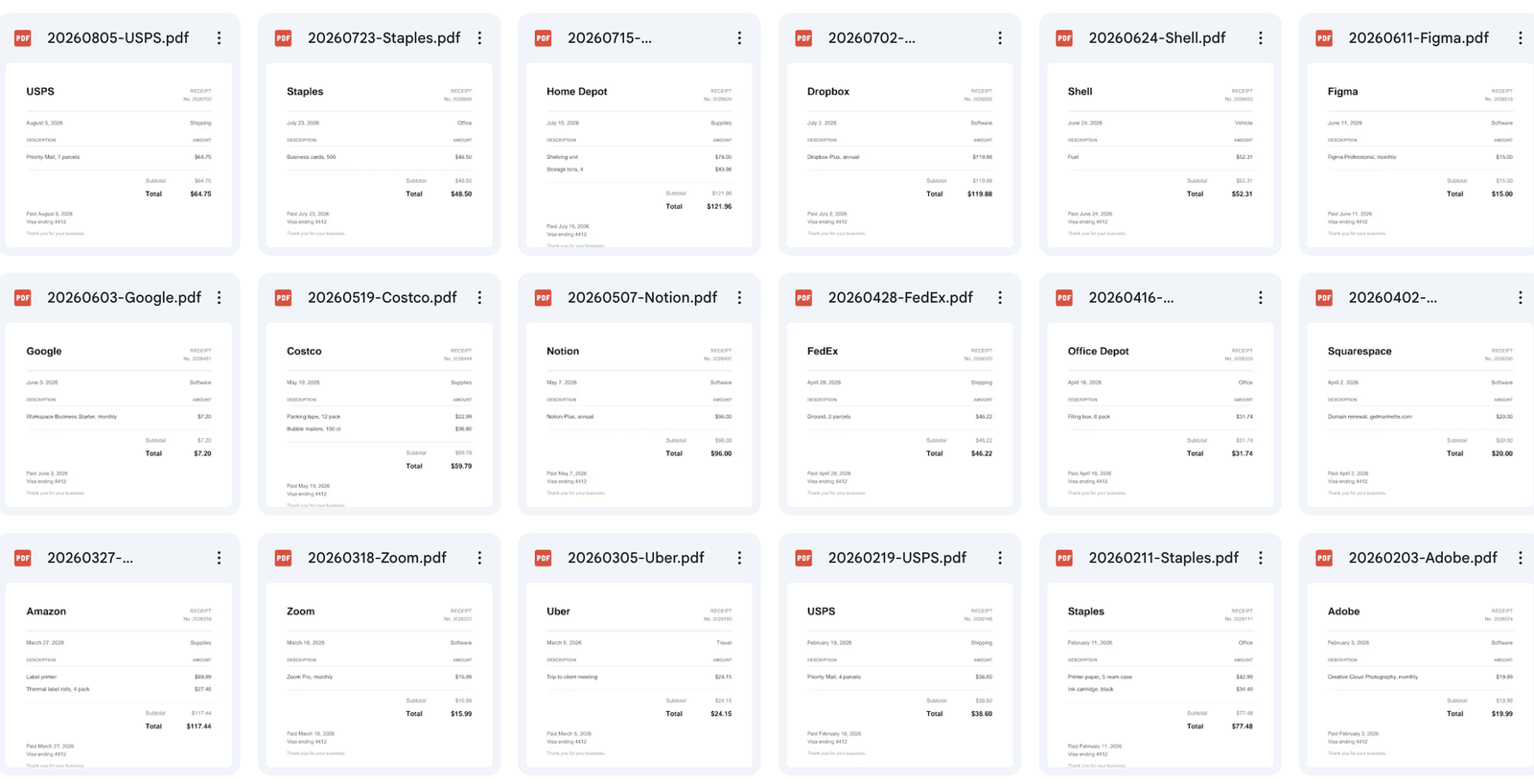Image resolution: width=1534 pixels, height=784 pixels.
Task: Show more options for 20260611-Figma.pdf
Action: pos(1521,38)
